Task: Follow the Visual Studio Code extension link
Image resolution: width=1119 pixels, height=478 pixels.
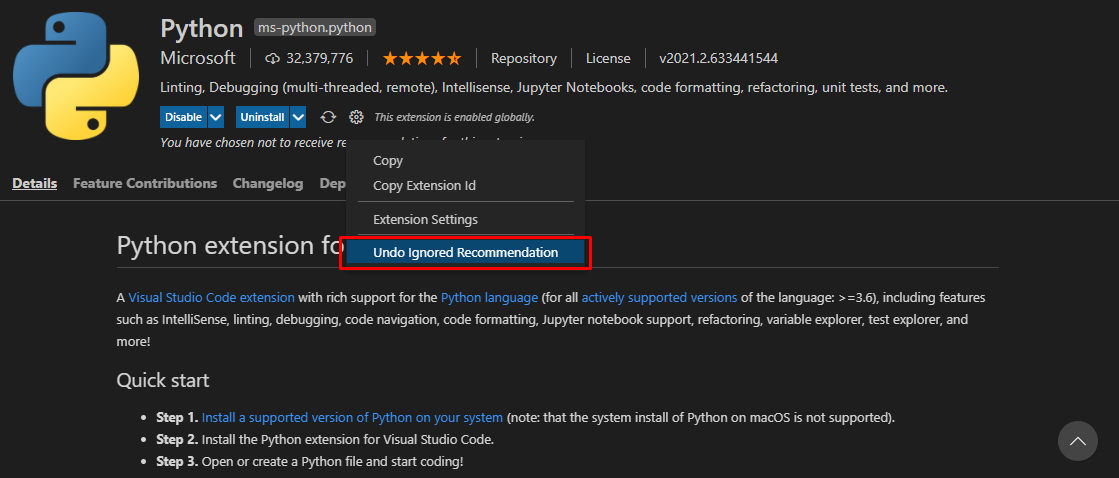Action: coord(211,298)
